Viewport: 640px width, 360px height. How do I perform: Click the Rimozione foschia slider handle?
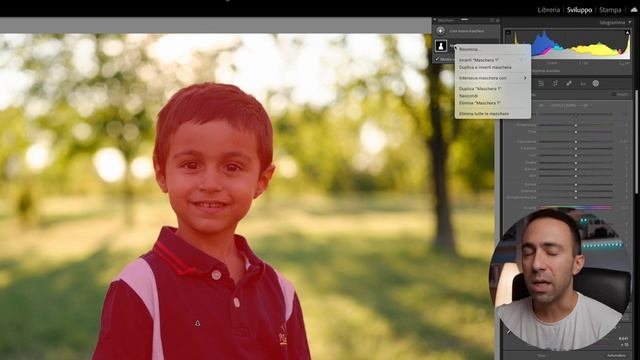576,198
